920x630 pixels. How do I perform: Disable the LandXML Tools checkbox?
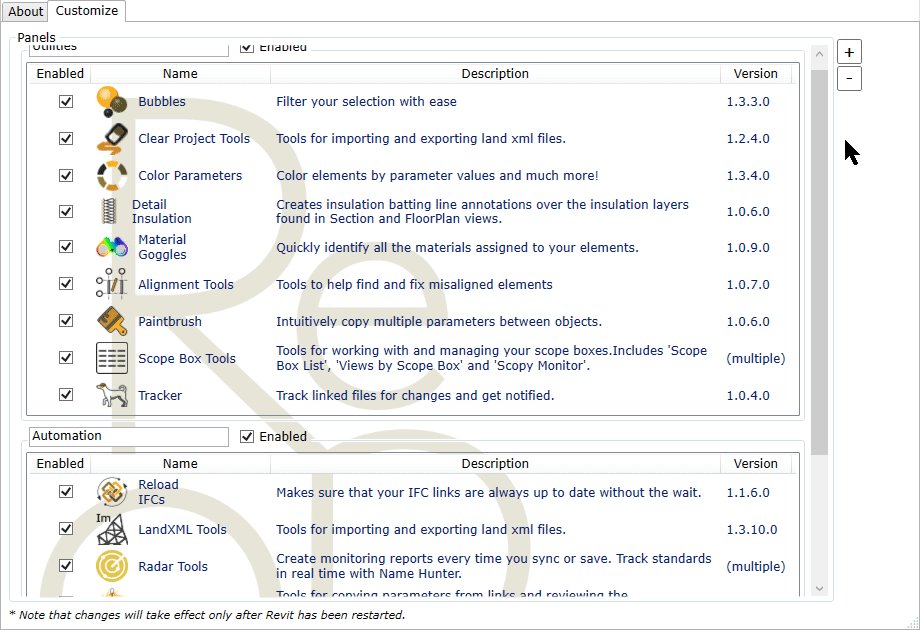click(x=66, y=529)
